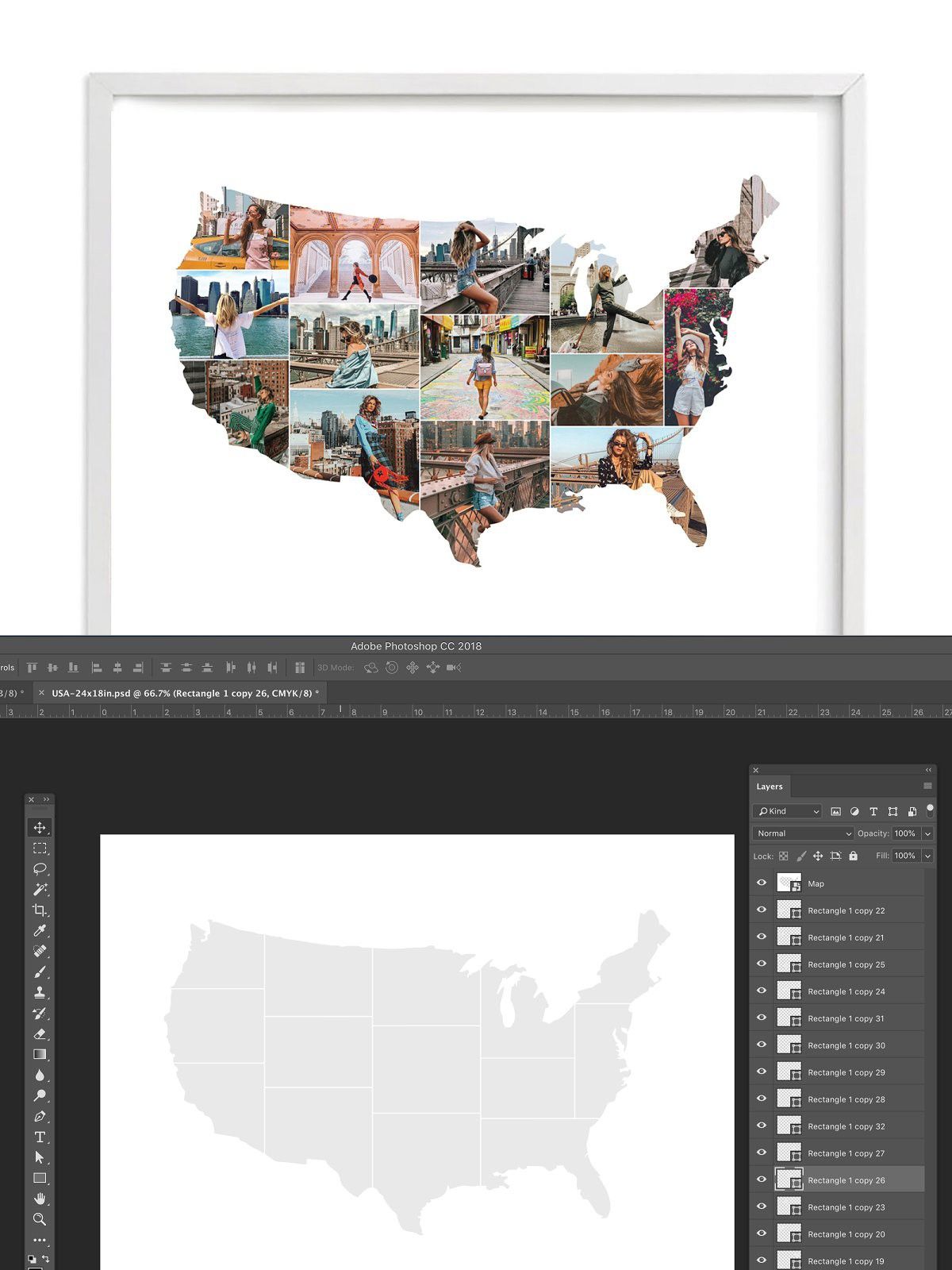Select the Layers panel tab
Image resolution: width=952 pixels, height=1270 pixels.
point(770,787)
